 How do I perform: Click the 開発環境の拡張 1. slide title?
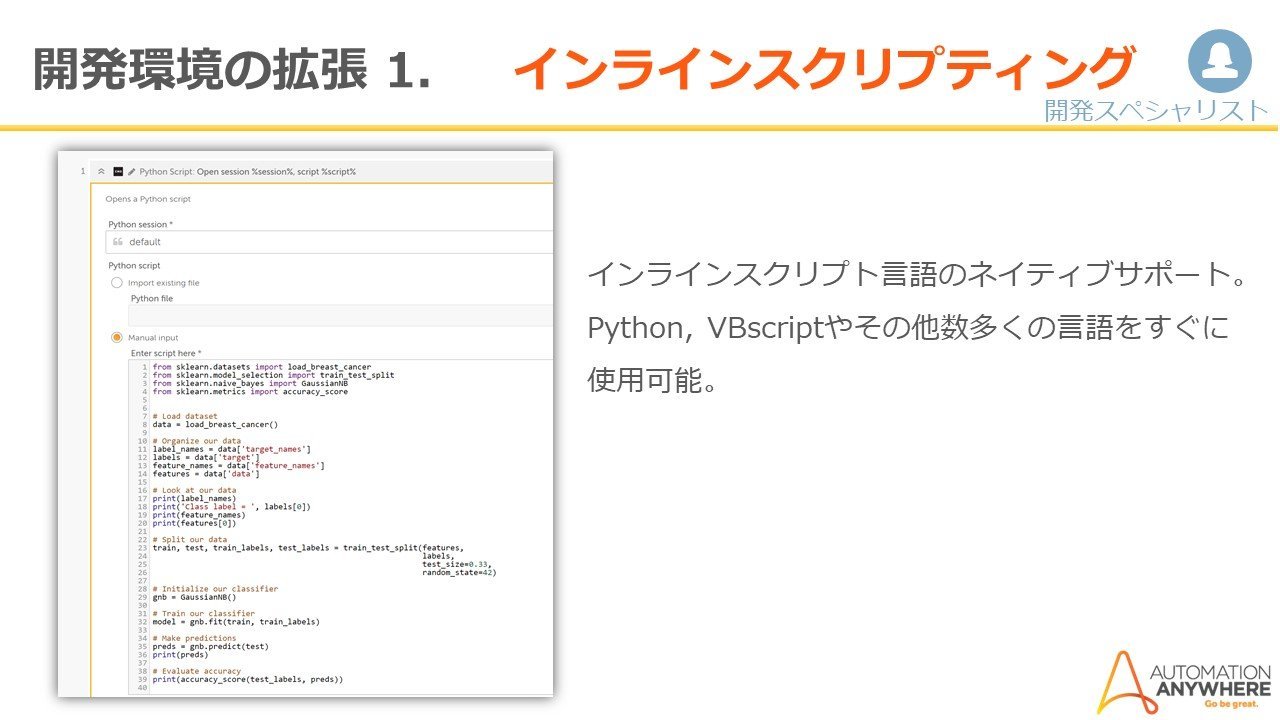point(232,69)
